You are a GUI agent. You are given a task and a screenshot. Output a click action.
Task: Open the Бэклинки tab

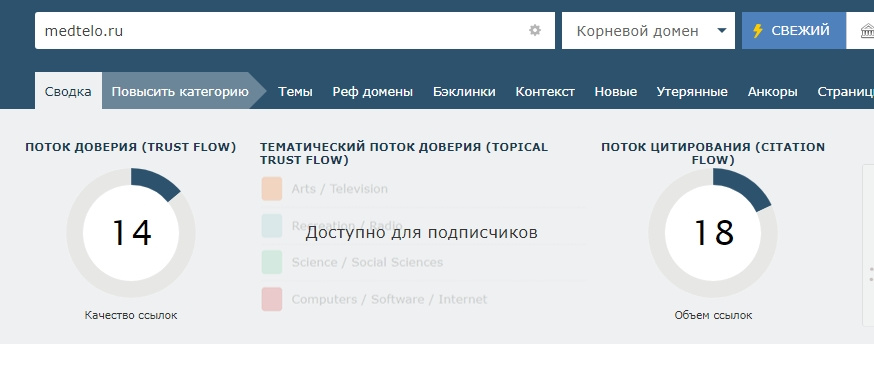[x=464, y=92]
